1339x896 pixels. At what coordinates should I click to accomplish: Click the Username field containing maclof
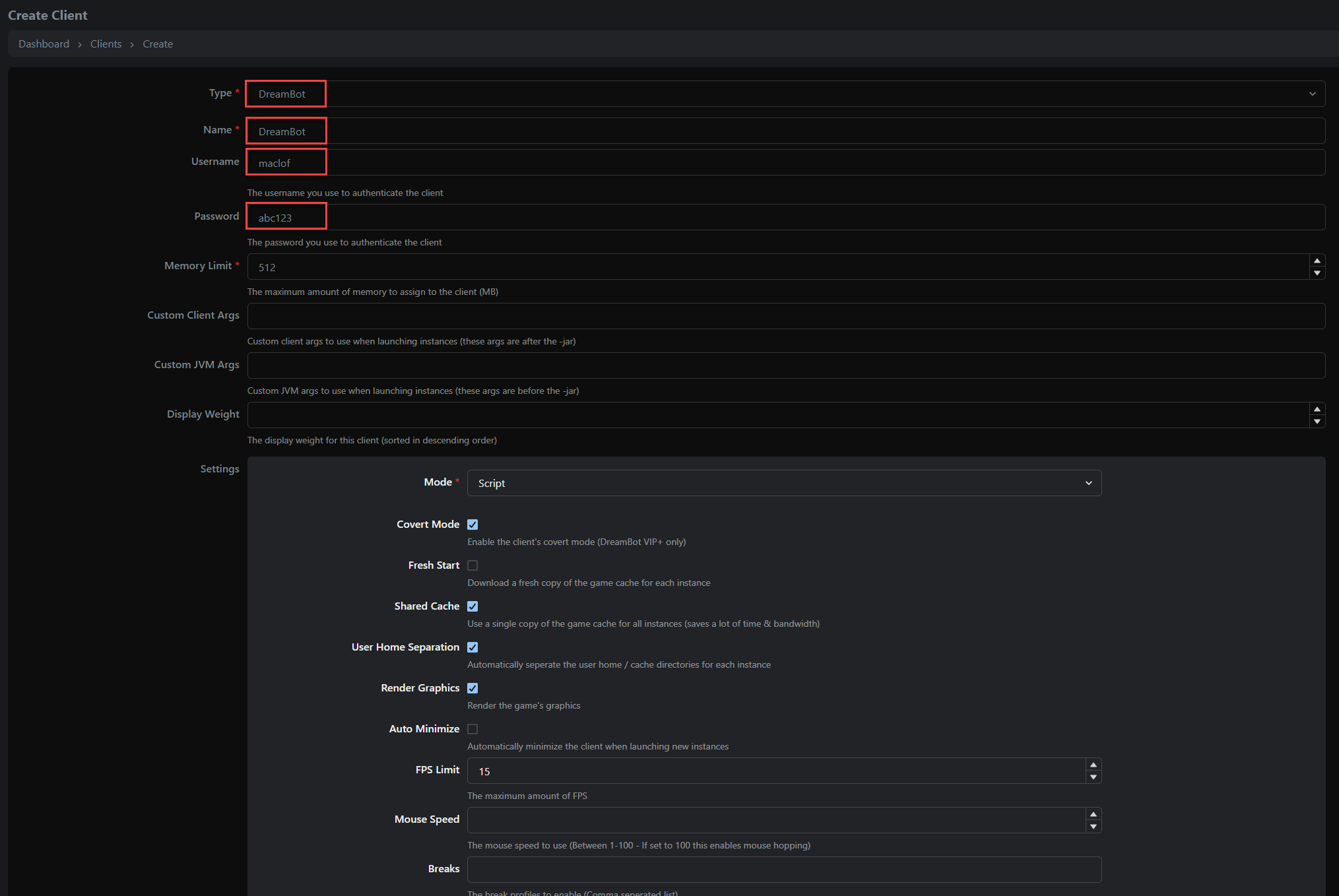[x=786, y=162]
